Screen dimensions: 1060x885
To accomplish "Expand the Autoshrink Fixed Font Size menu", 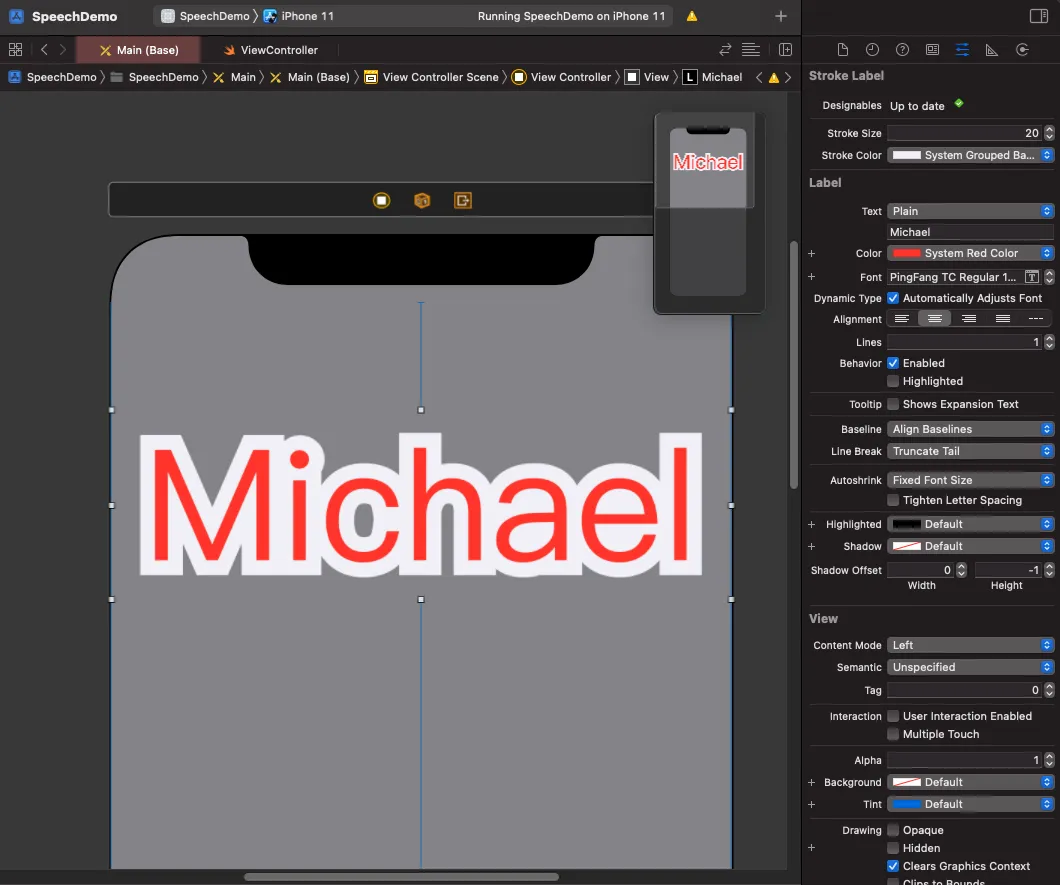I will click(x=970, y=480).
